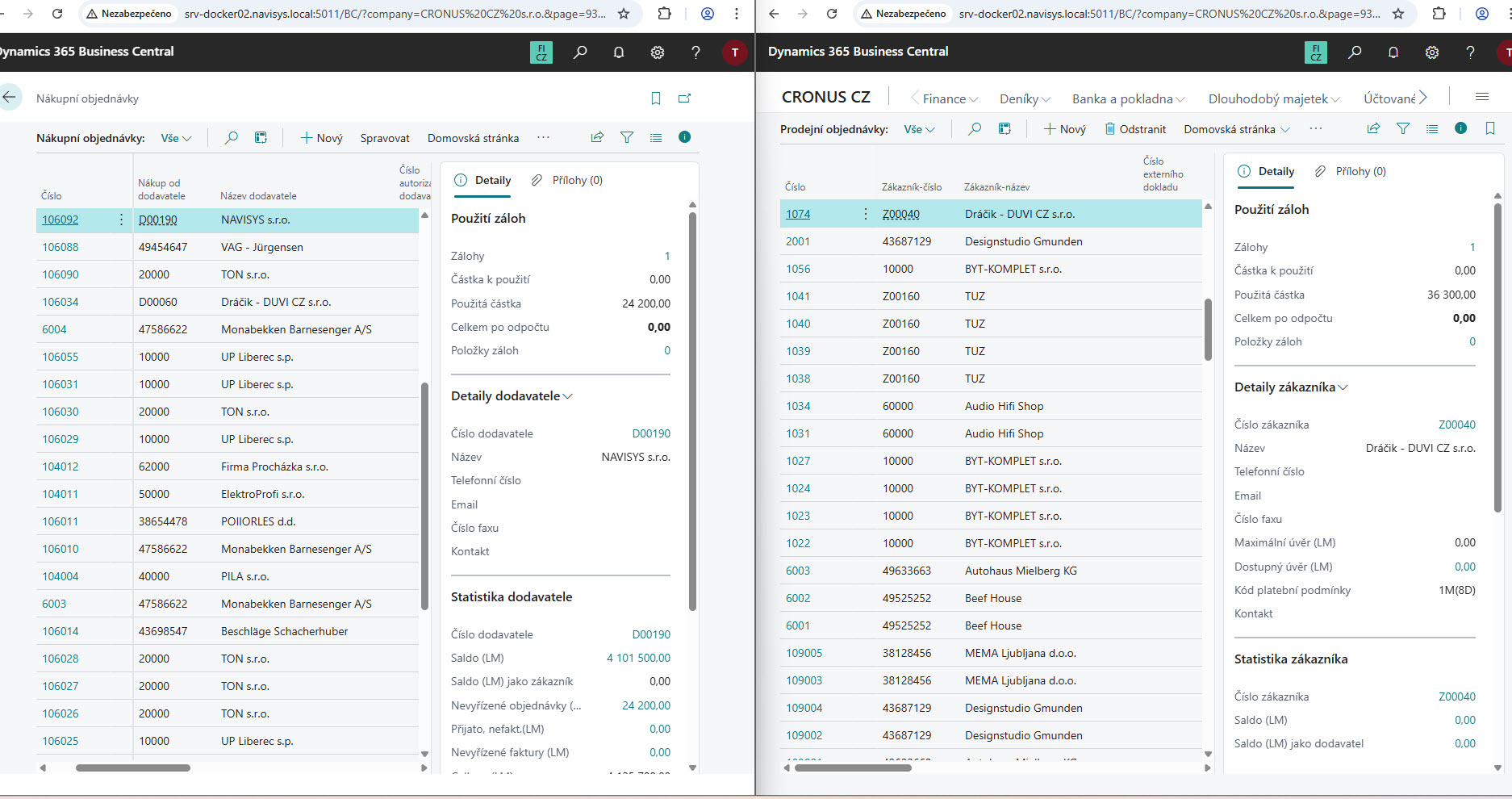Open Domovská stránka menu in Nákupní objednávky toolbar
Viewport: 1512px width, 799px height.
tap(473, 138)
